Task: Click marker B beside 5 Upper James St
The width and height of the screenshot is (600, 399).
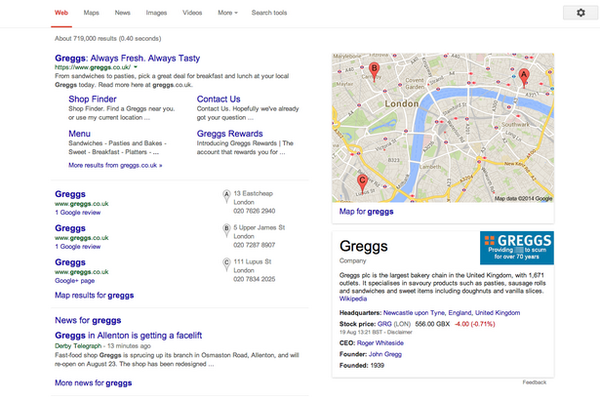Action: pos(227,230)
